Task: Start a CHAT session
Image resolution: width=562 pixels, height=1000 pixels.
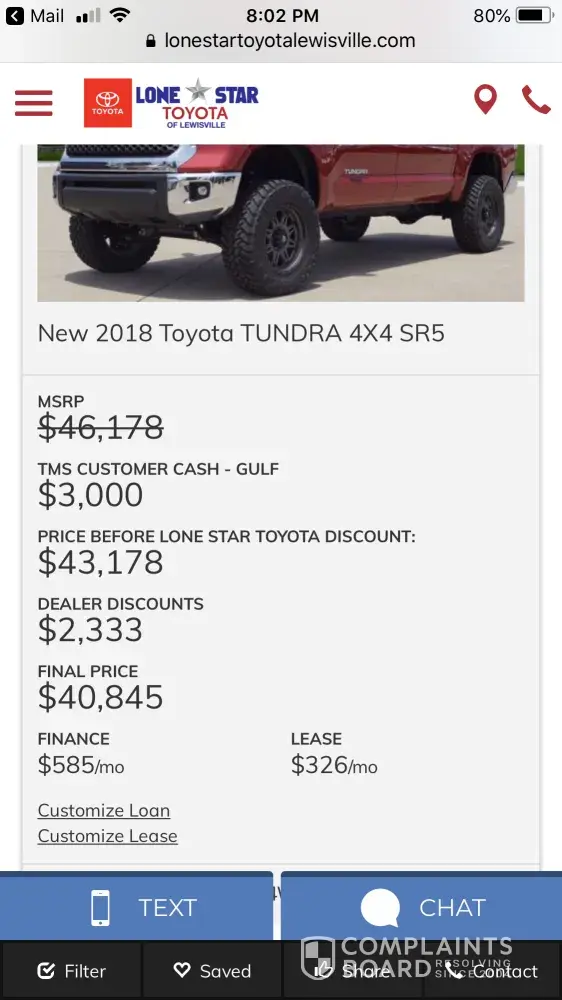Action: (x=422, y=906)
